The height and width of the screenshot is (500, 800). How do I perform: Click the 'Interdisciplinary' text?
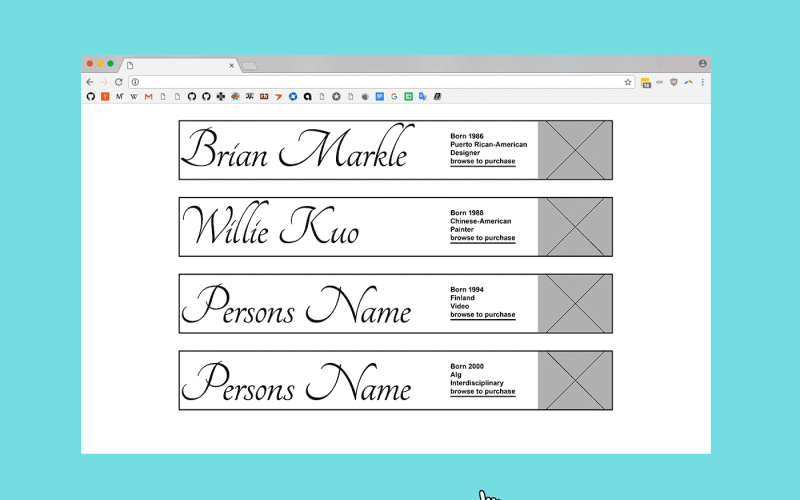pyautogui.click(x=477, y=383)
